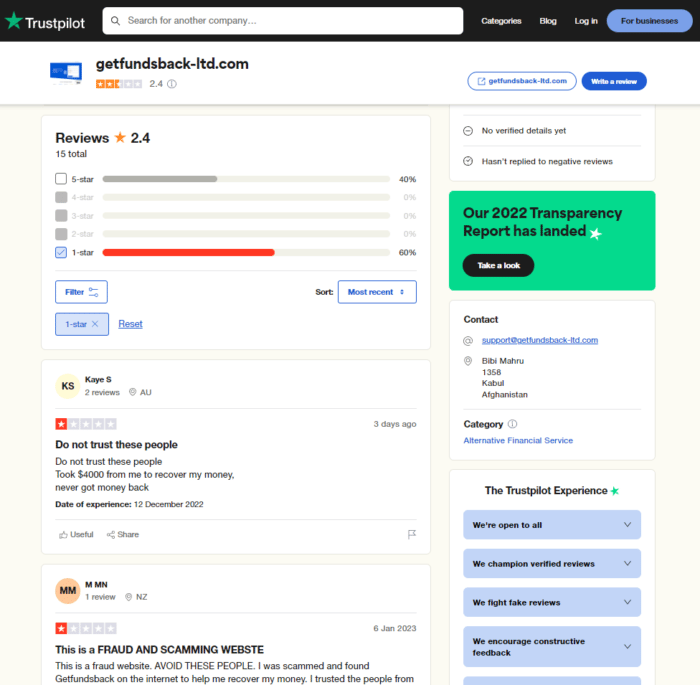Click the Trustpilot star logo
The image size is (700, 685).
pos(14,21)
